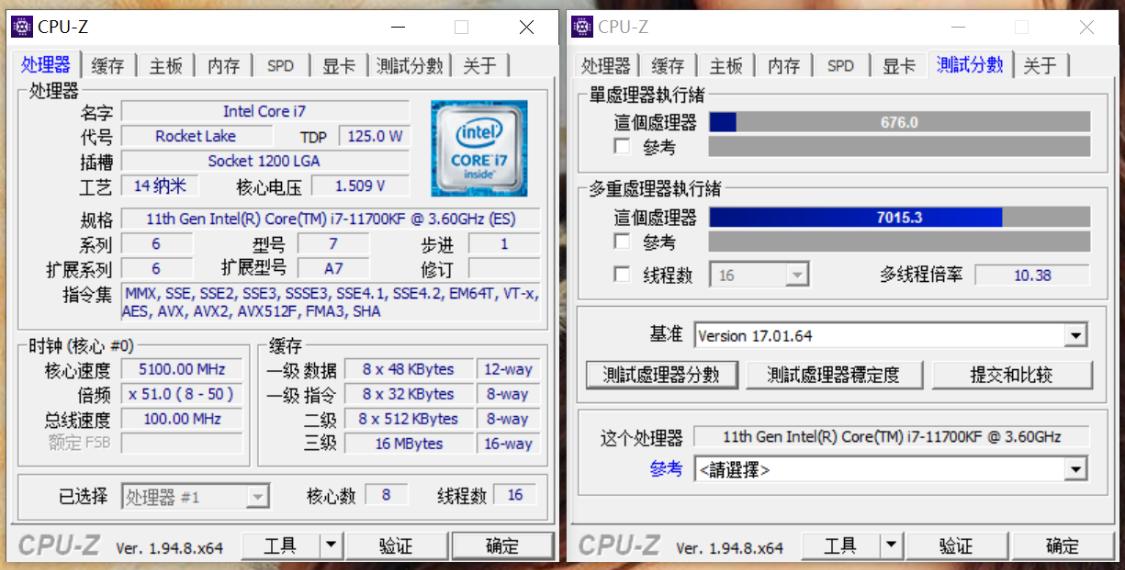Click the 倍频 value x 51.0 (8 - 50)
1125x570 pixels.
coord(182,393)
